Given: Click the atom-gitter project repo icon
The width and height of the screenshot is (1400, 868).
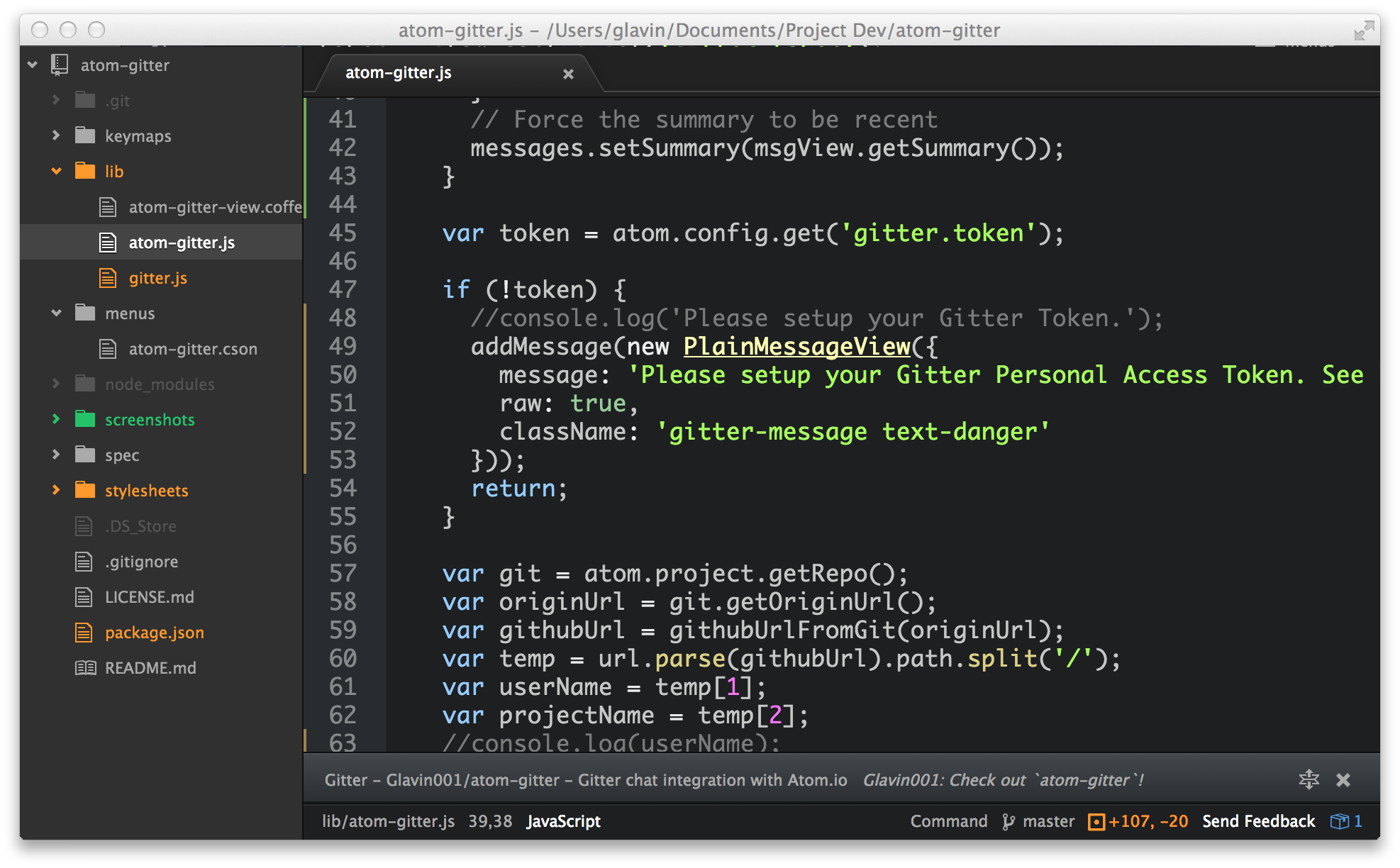Looking at the screenshot, I should click(60, 65).
